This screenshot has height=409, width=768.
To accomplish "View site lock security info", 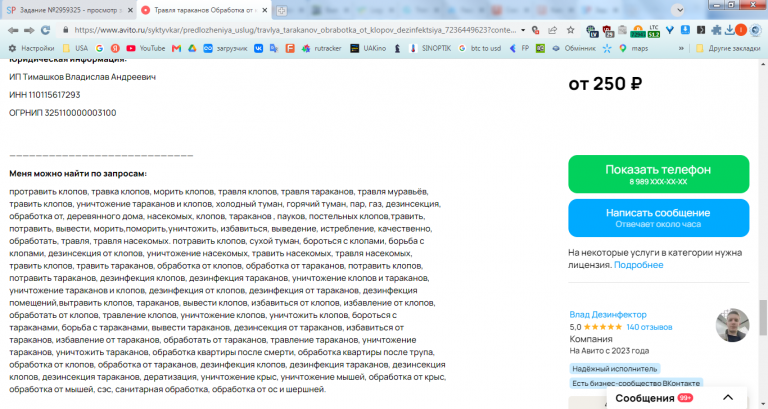I will coord(65,30).
